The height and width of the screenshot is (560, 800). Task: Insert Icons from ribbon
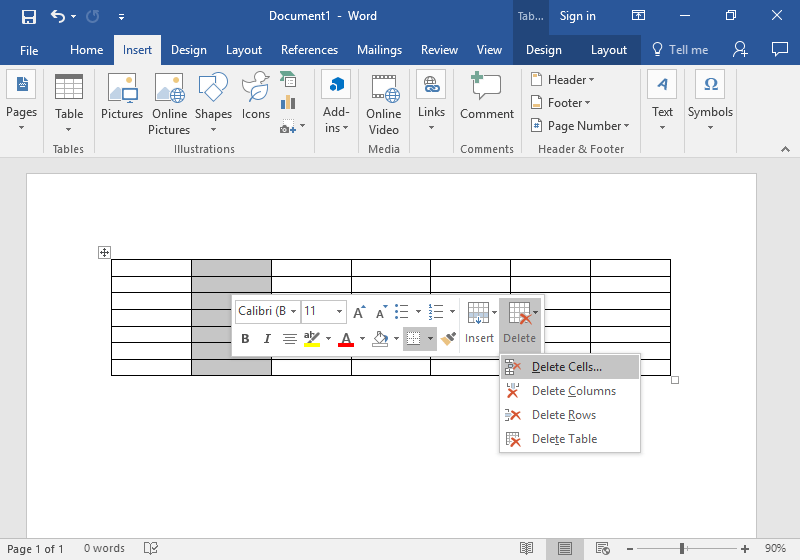click(256, 97)
